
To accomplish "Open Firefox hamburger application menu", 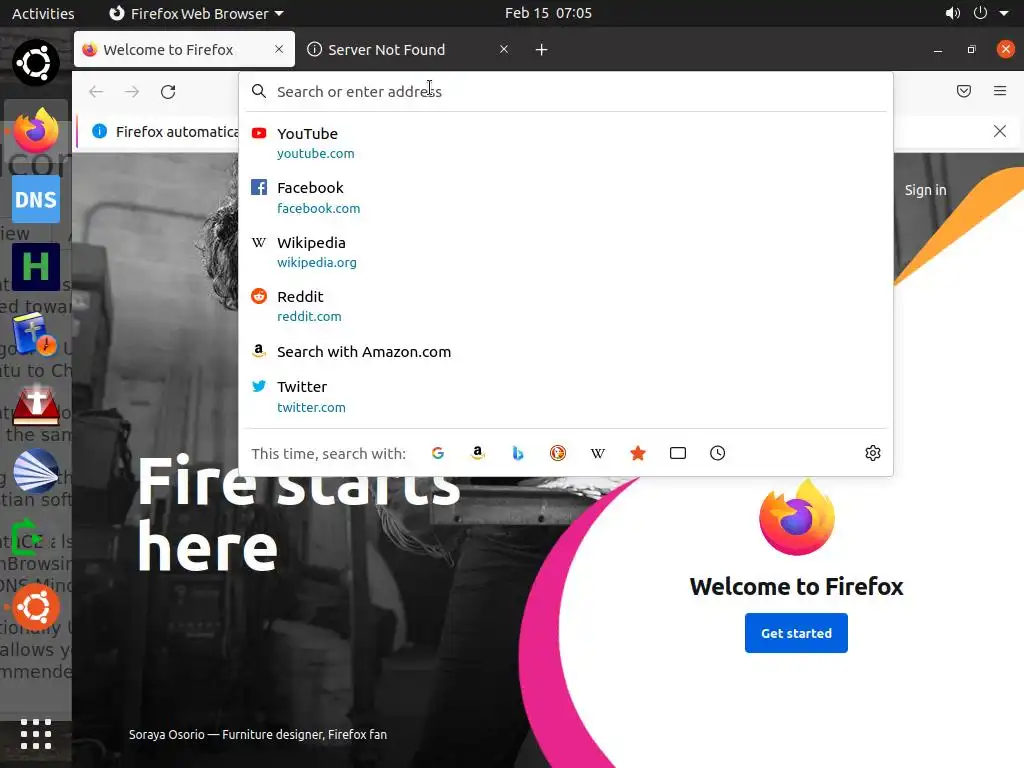I will click(1000, 91).
